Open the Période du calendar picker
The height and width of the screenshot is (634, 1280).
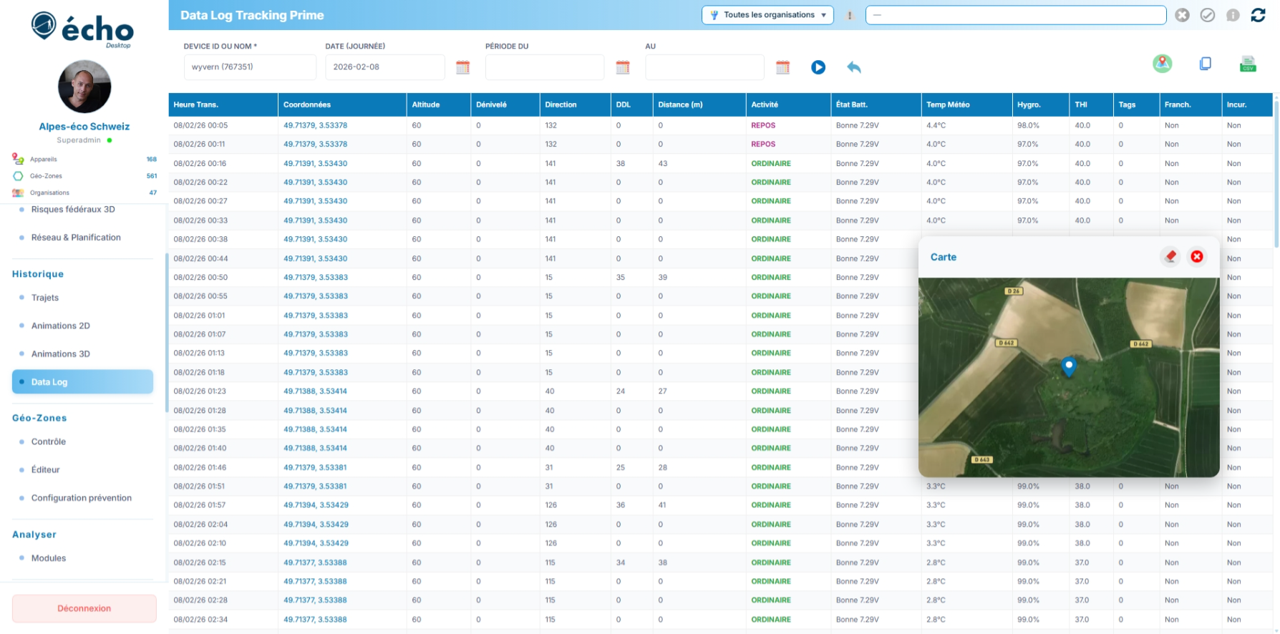tap(622, 67)
